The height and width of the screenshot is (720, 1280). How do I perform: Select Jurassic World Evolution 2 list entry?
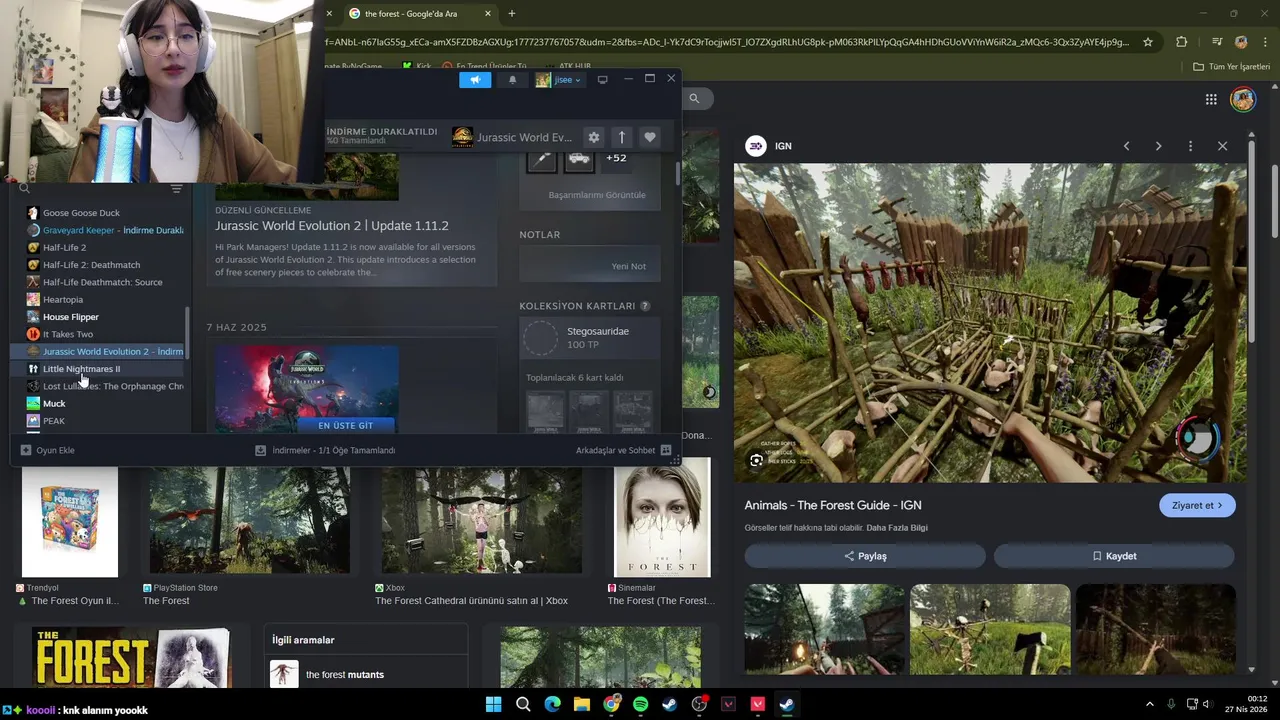click(97, 351)
